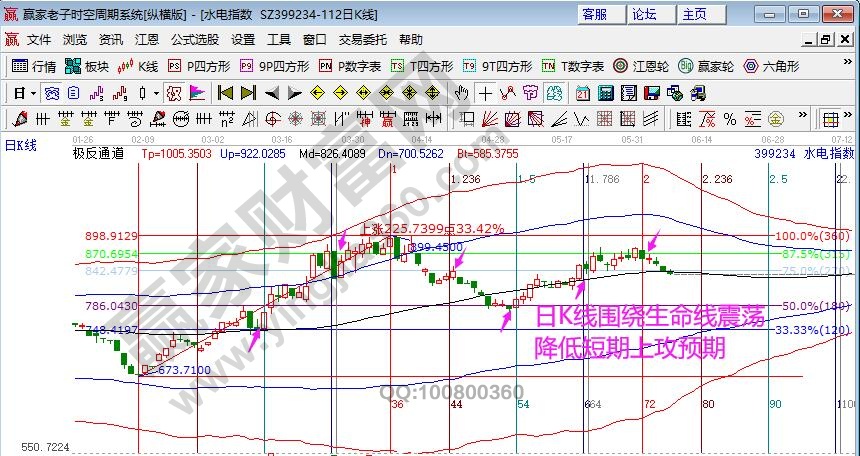Image resolution: width=860 pixels, height=456 pixels.
Task: Click the 客服 customer service button
Action: tap(594, 14)
